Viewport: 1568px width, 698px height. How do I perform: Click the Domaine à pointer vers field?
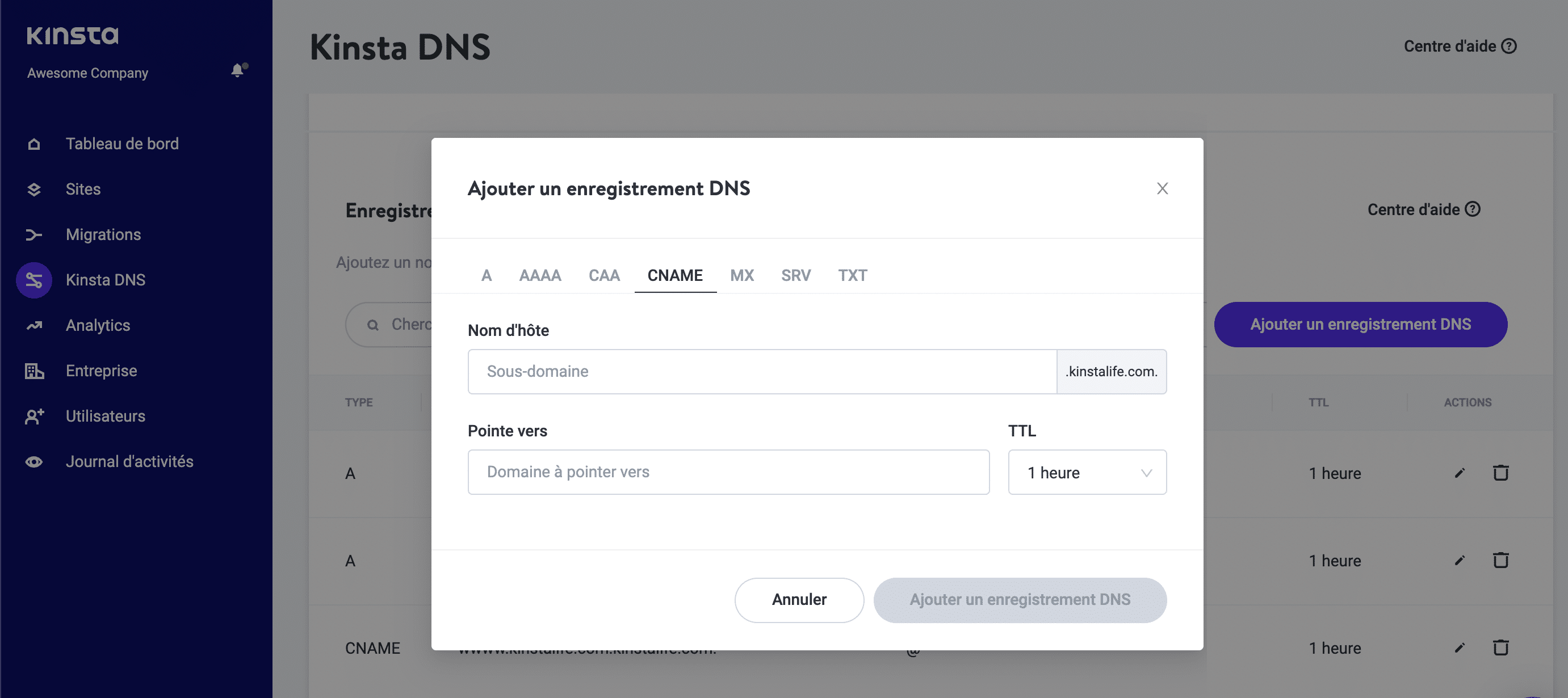pyautogui.click(x=728, y=473)
